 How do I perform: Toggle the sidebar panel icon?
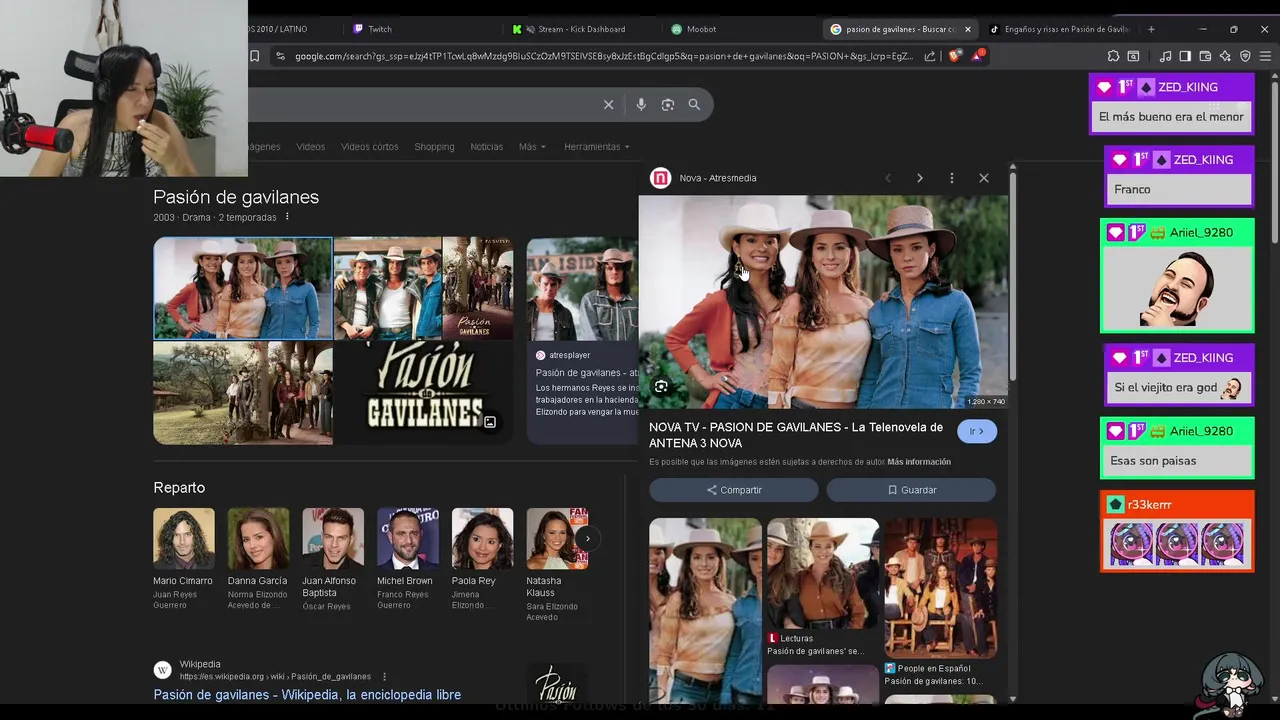(1185, 56)
